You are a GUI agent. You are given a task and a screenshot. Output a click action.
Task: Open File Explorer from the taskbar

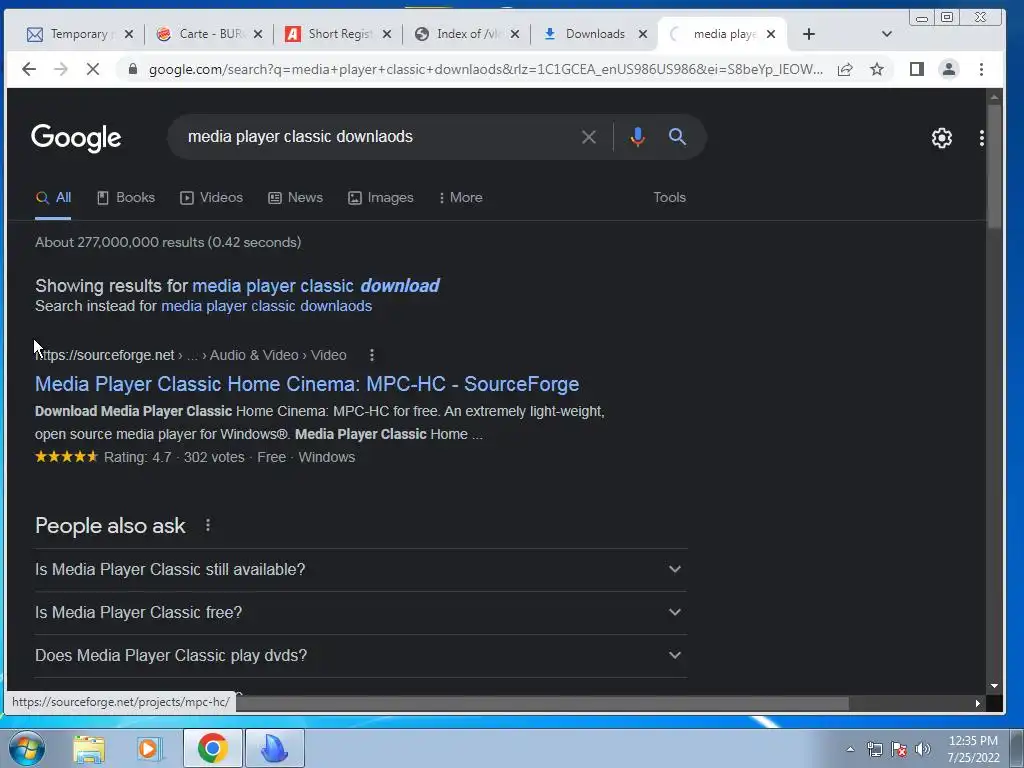pos(88,748)
